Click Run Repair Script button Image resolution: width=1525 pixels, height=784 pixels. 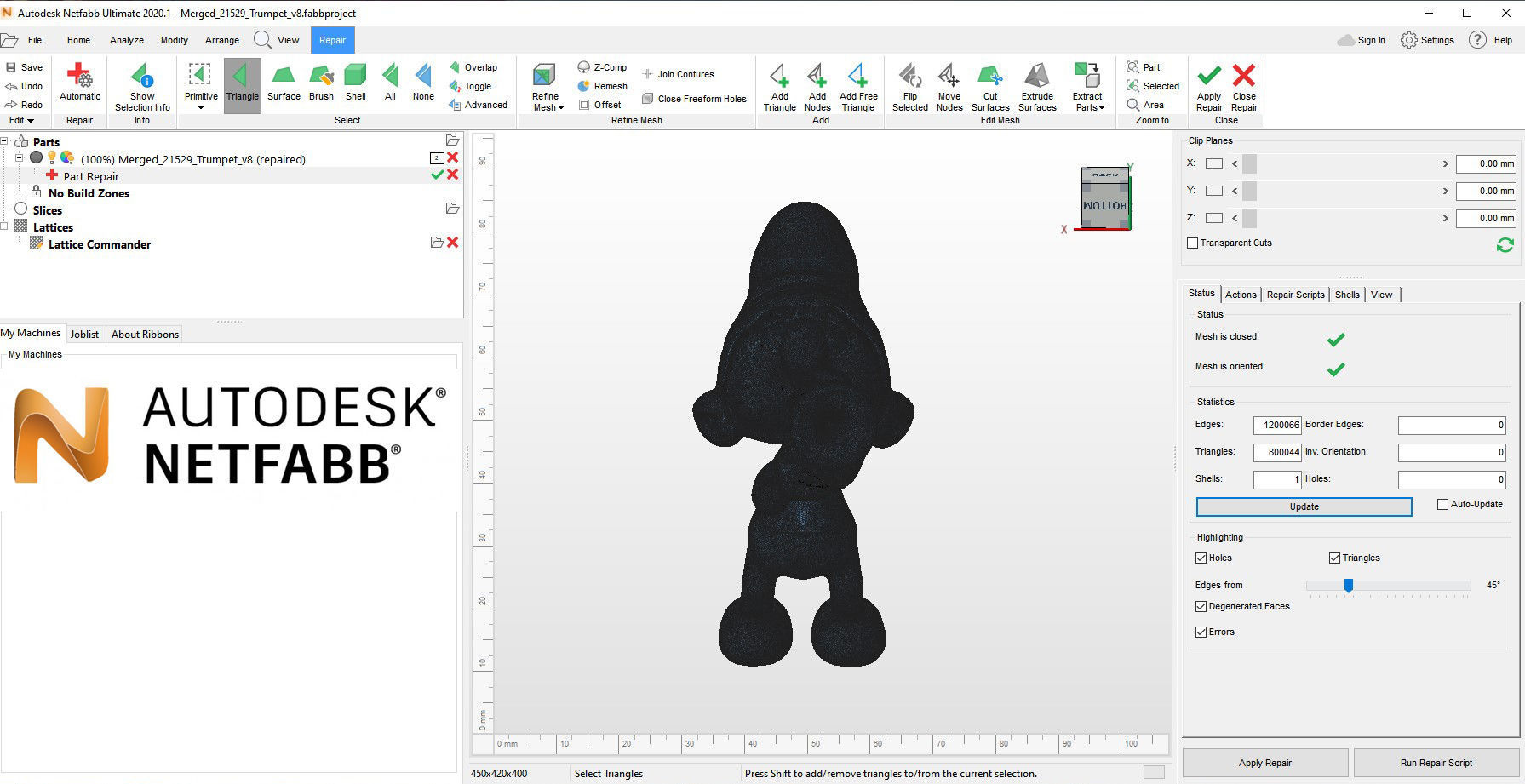pyautogui.click(x=1436, y=763)
